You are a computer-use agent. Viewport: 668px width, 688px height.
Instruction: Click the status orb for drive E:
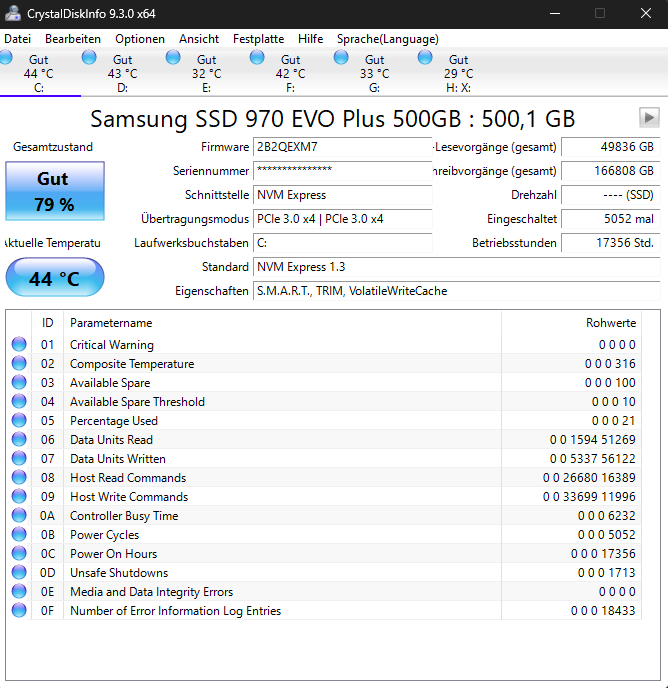point(173,57)
